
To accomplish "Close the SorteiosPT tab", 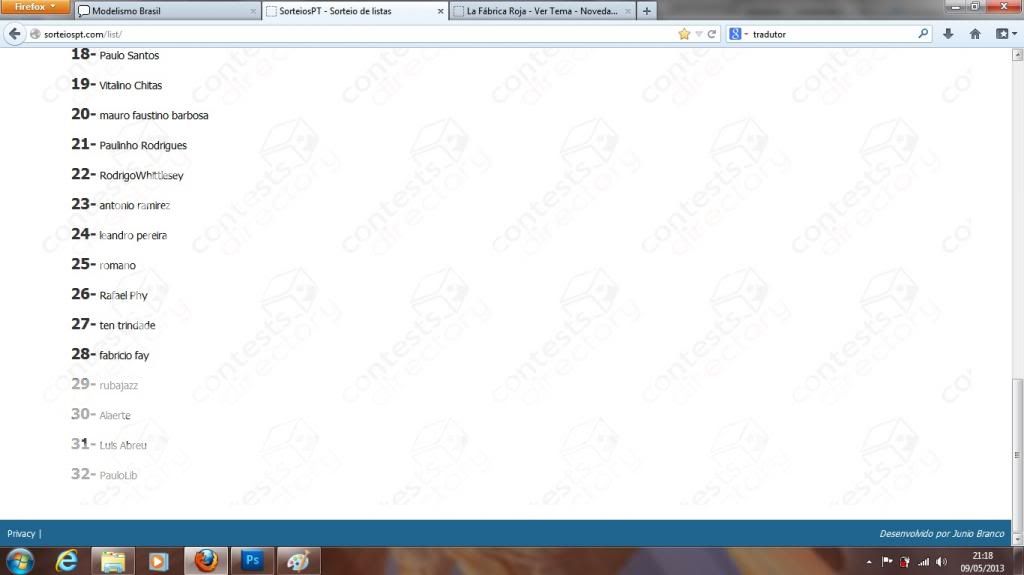I will coord(440,11).
